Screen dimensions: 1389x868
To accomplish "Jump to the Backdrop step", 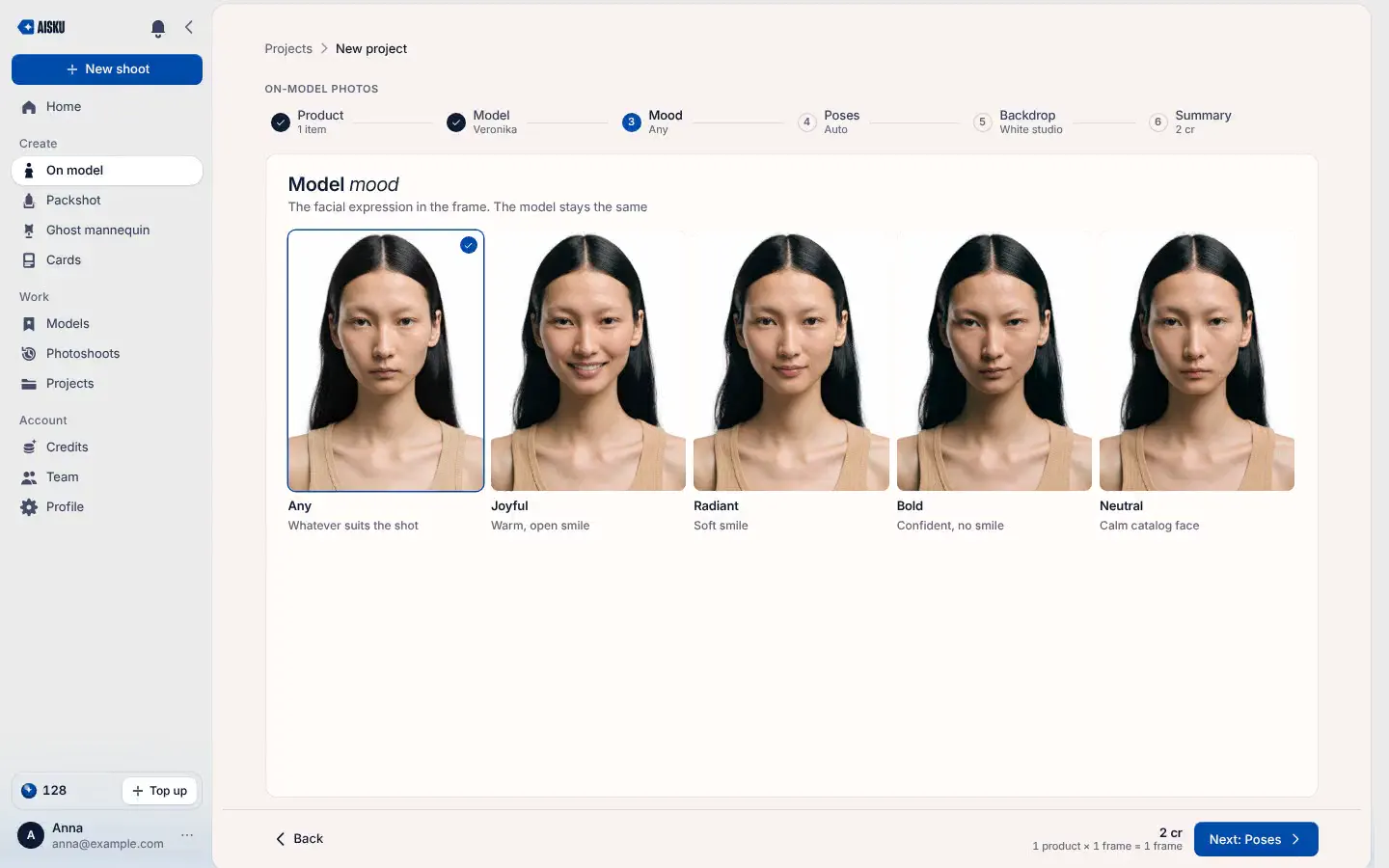I will (x=1018, y=122).
